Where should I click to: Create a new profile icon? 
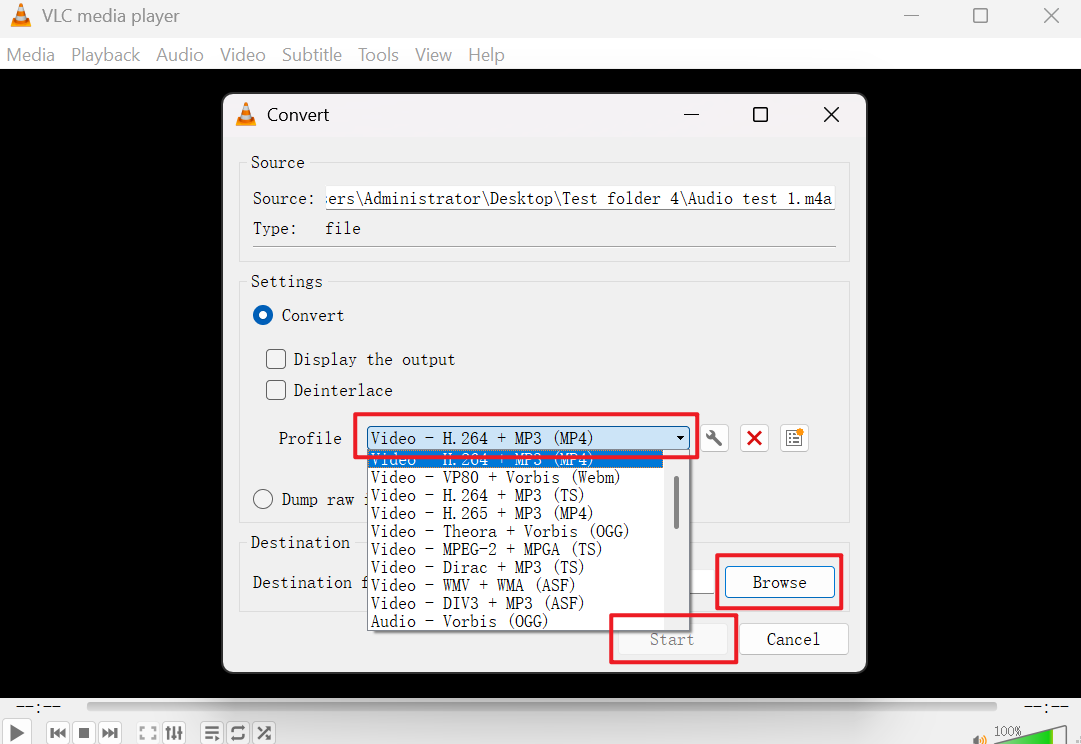point(794,438)
